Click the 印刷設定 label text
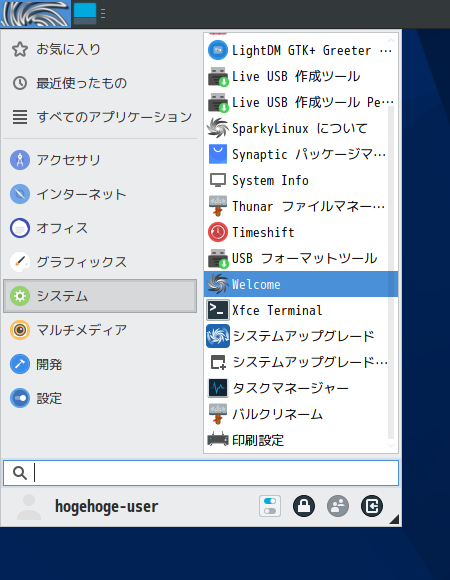Screen dimensions: 450x580 click(258, 440)
